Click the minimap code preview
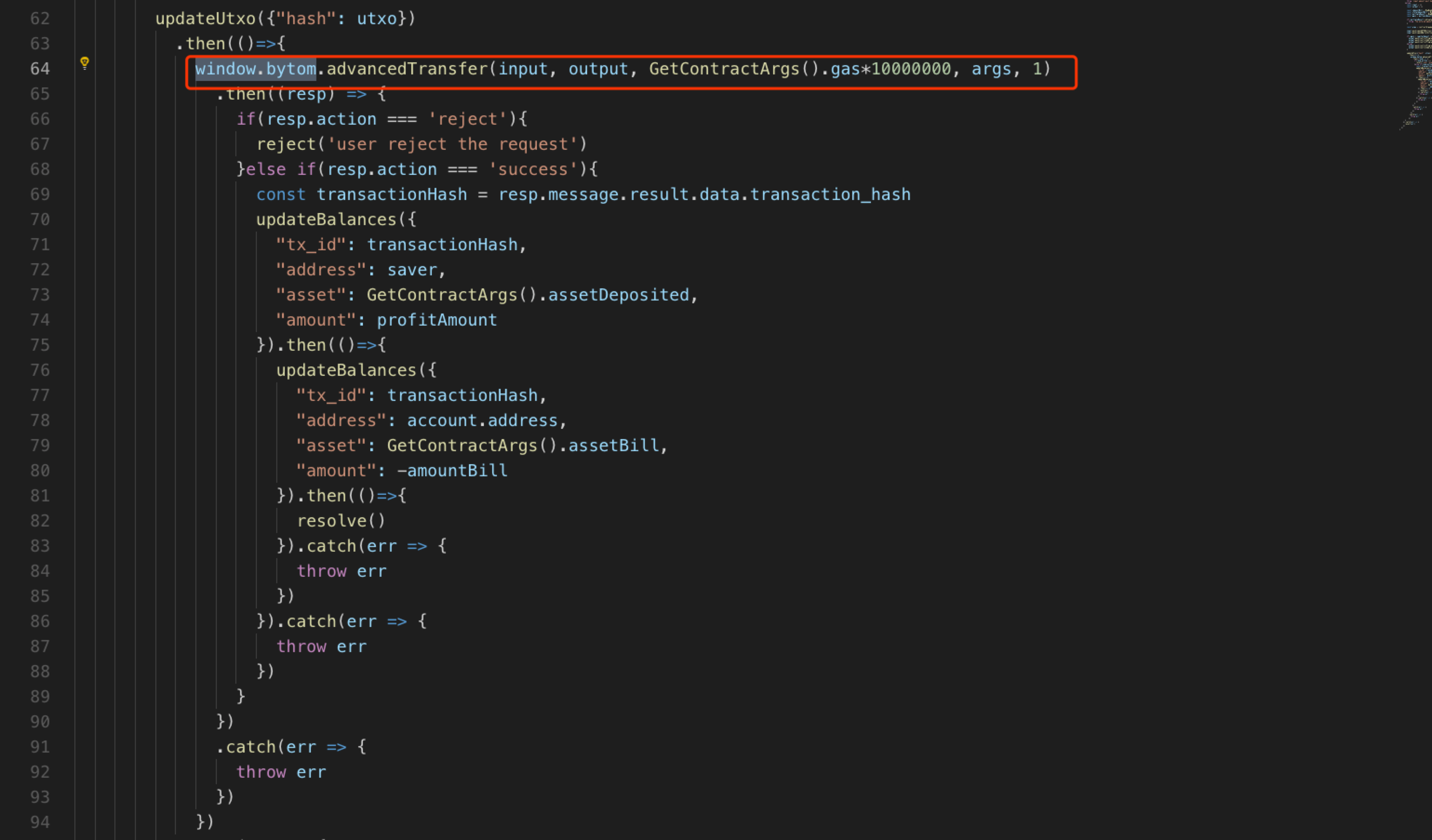 coord(1419,63)
